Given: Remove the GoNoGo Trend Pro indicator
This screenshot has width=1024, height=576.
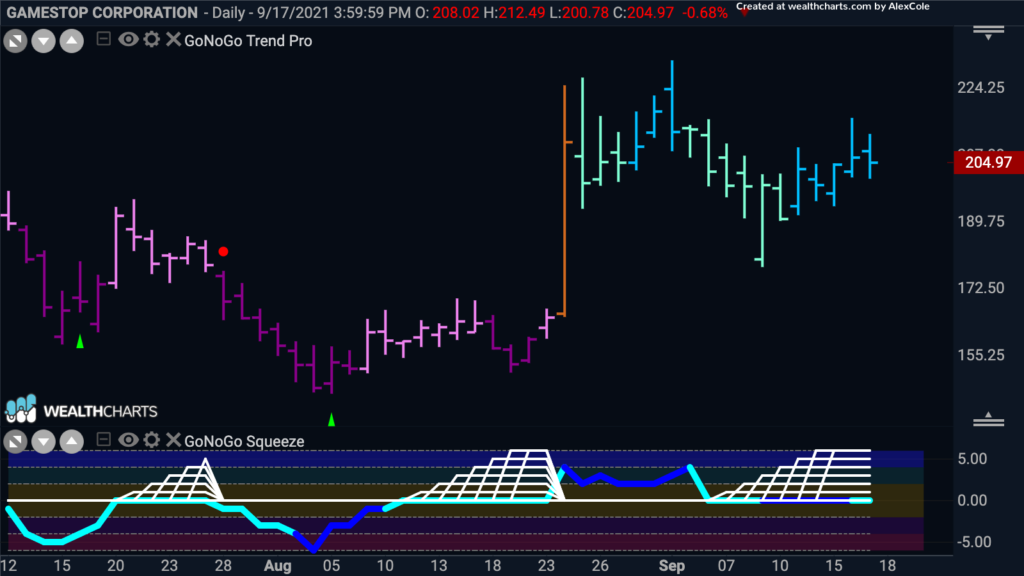Looking at the screenshot, I should (x=173, y=39).
